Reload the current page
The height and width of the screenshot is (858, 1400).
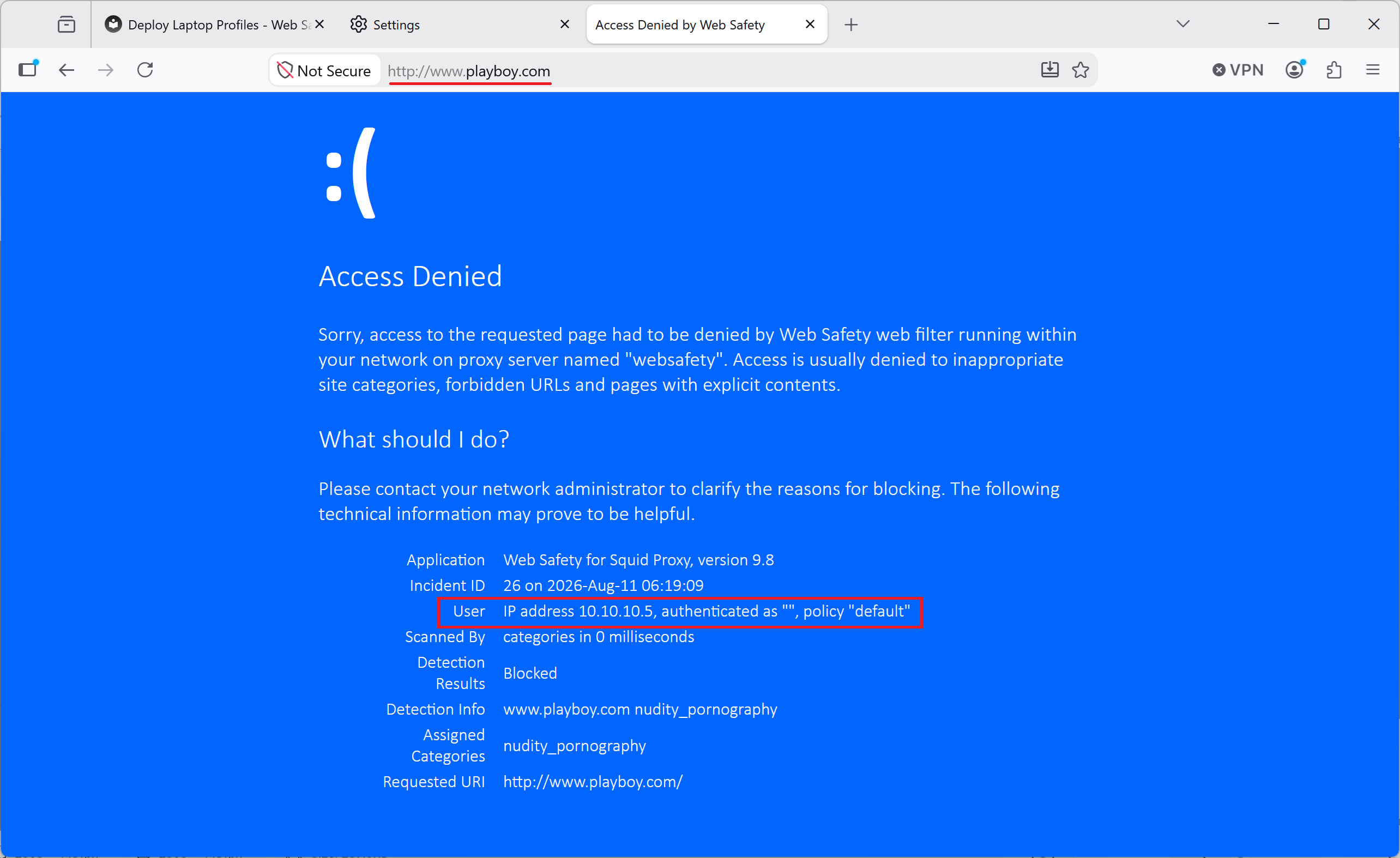point(146,70)
